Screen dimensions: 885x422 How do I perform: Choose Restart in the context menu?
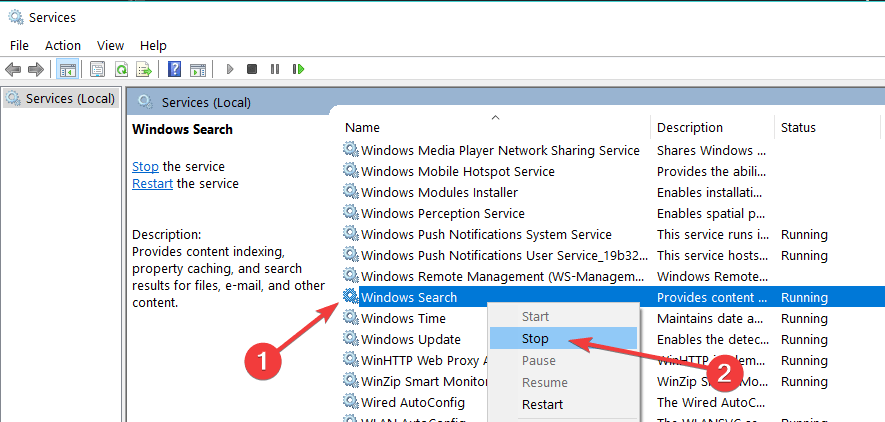[x=563, y=404]
